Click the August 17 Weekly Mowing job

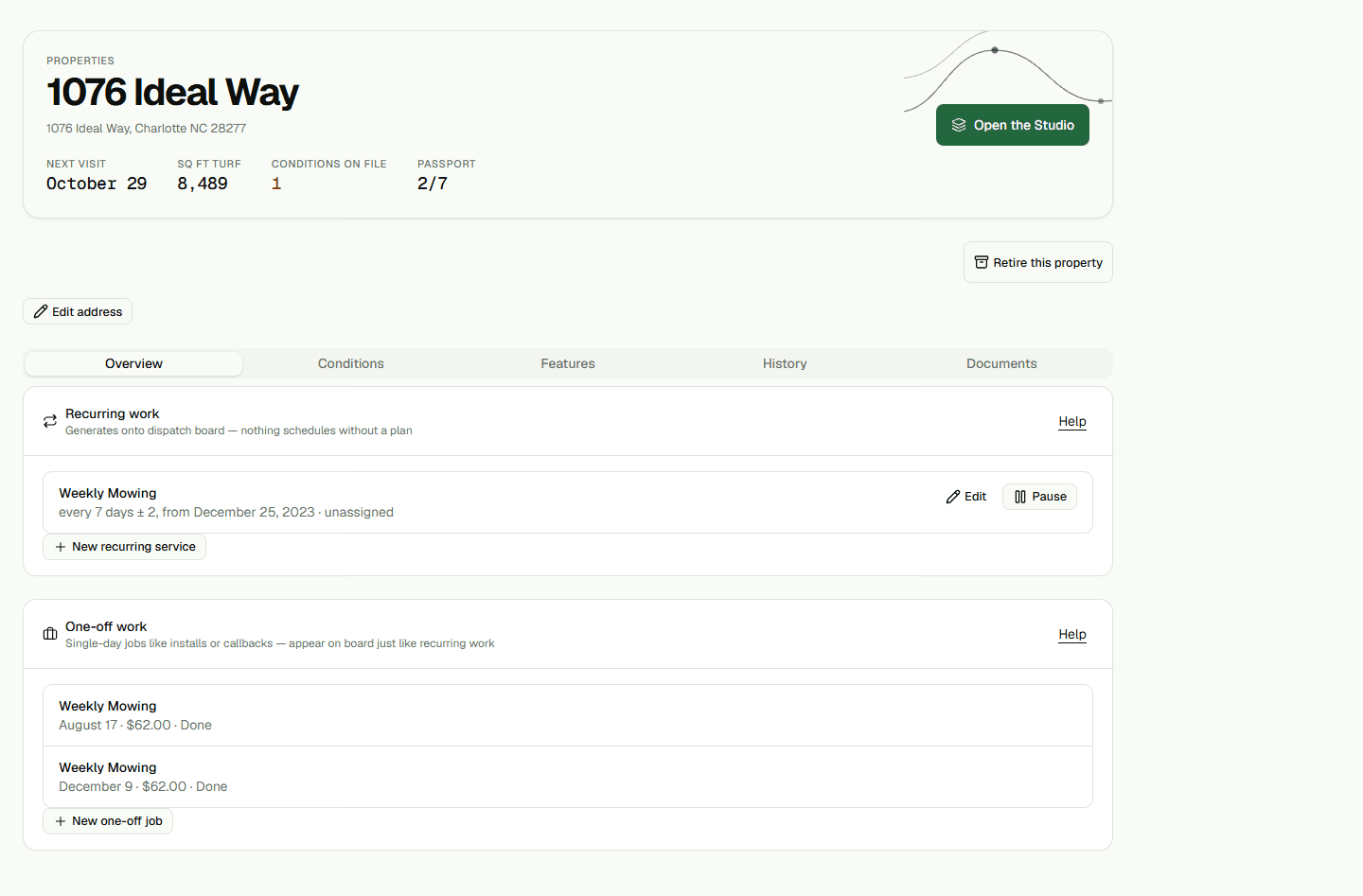[x=568, y=715]
